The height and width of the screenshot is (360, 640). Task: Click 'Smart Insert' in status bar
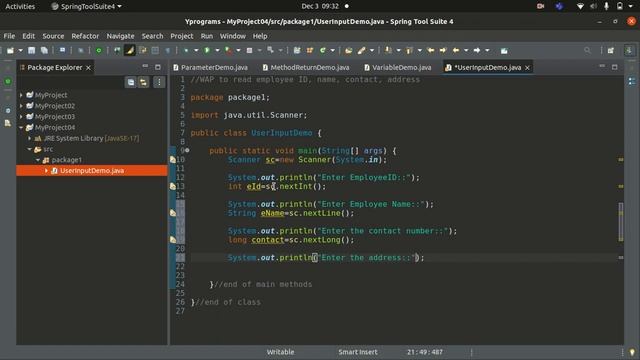click(x=358, y=352)
